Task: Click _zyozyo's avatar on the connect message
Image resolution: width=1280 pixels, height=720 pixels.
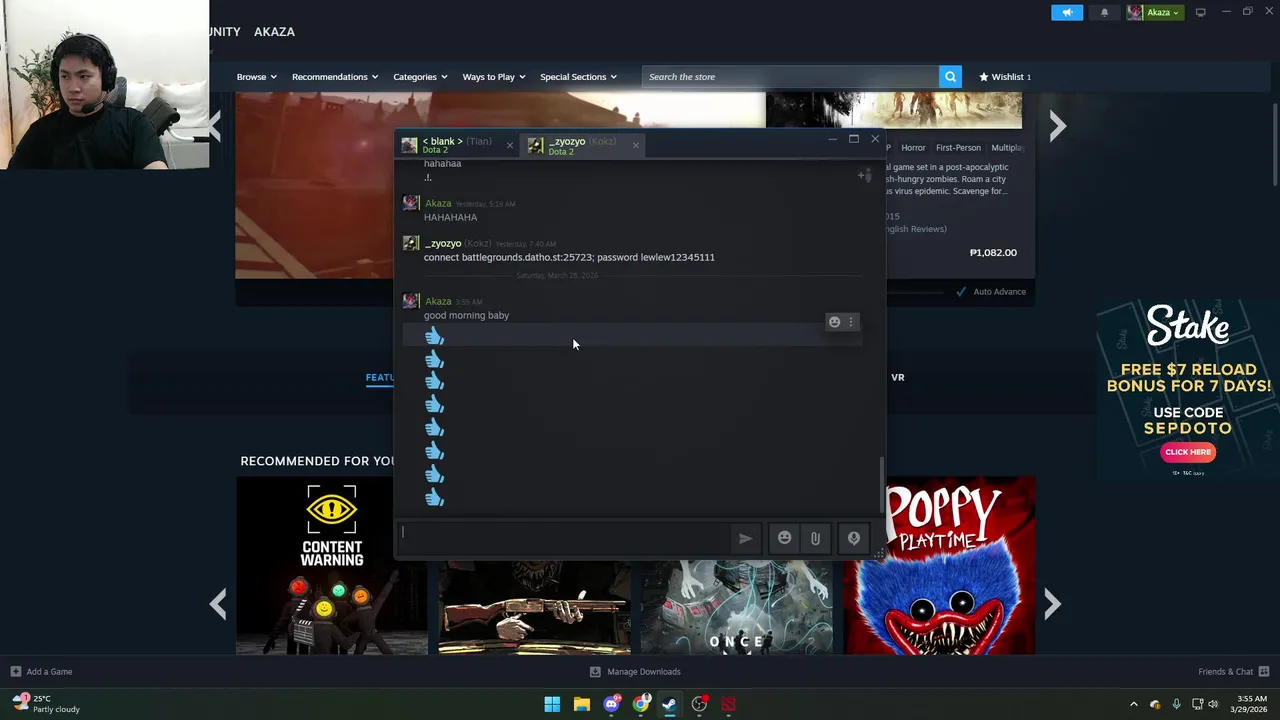Action: (x=410, y=243)
